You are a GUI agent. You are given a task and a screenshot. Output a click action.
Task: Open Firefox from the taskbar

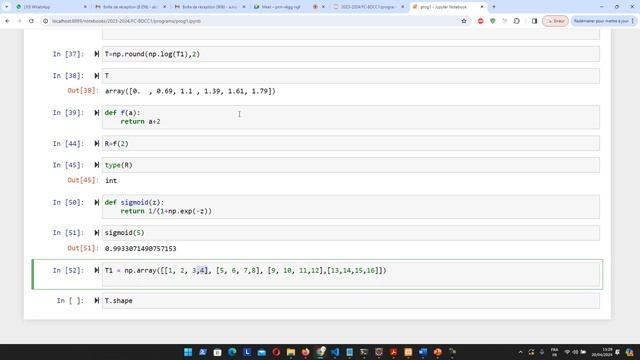click(305, 352)
